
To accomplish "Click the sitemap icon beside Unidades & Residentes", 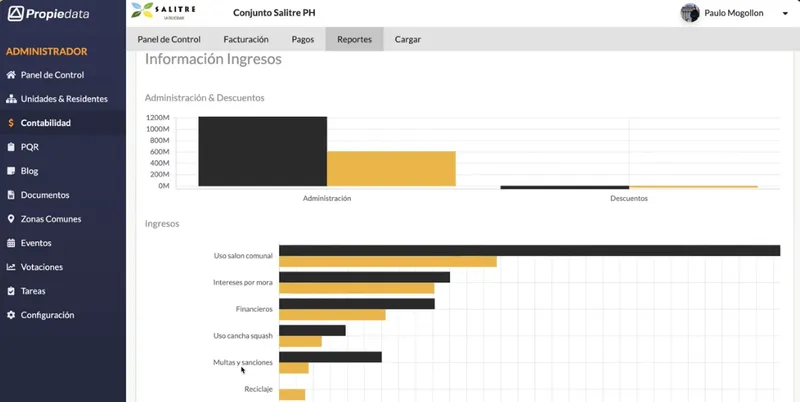I will [11, 99].
